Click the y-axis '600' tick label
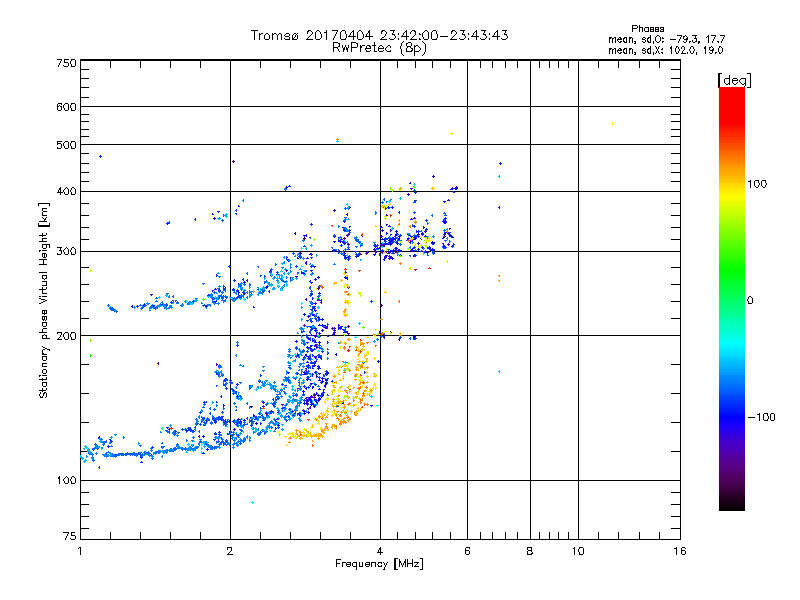This screenshot has height=600, width=800. 67,107
